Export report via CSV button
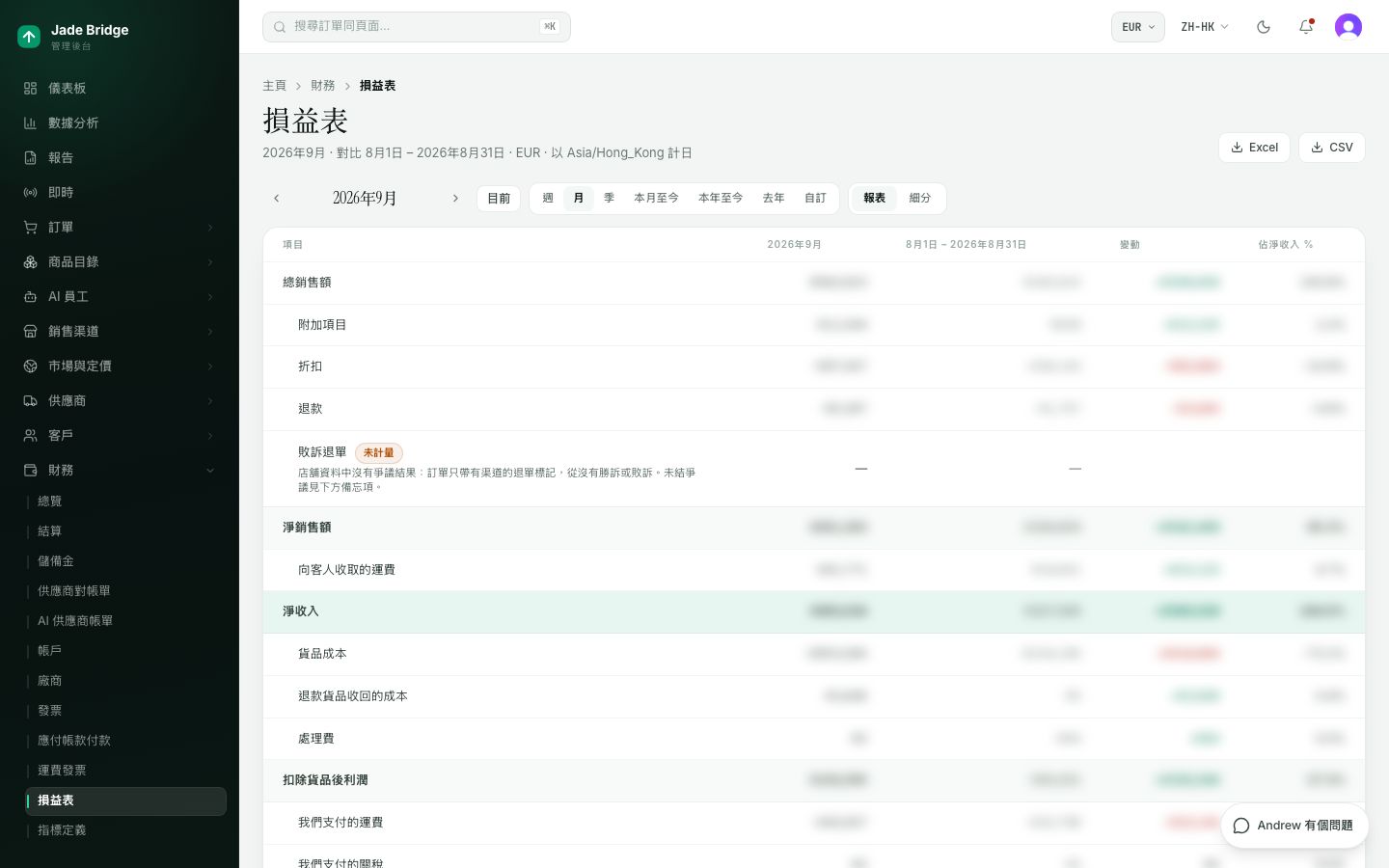 coord(1332,148)
